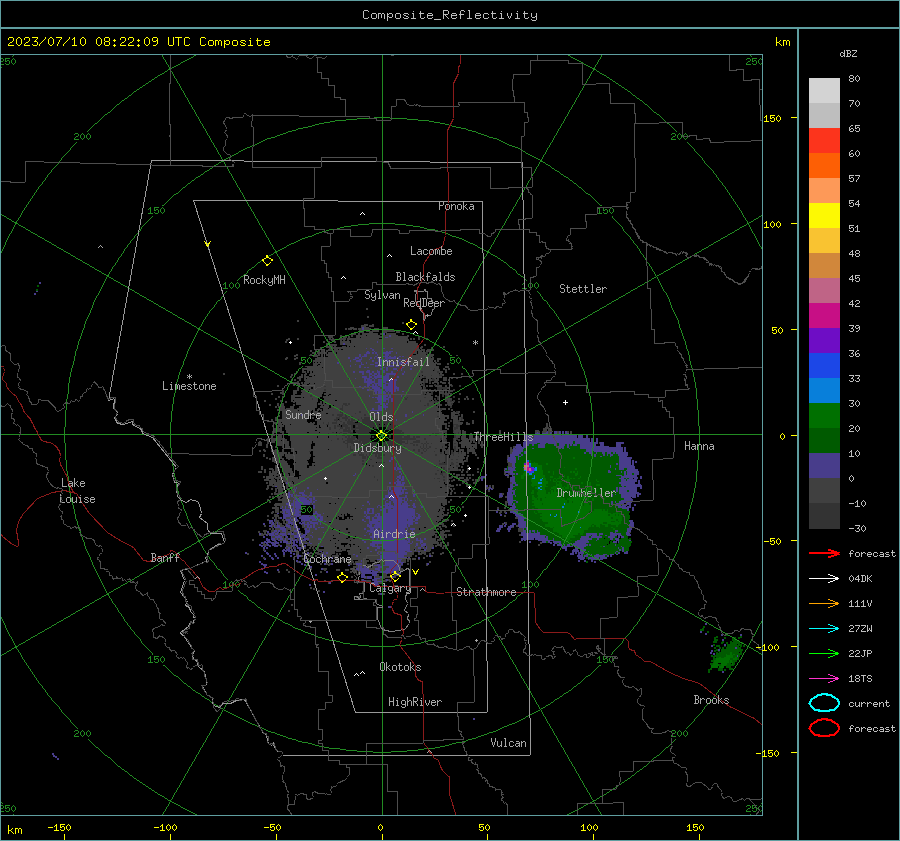Image resolution: width=900 pixels, height=841 pixels.
Task: Click the 80 dBZ light gray swatch
Action: click(824, 91)
